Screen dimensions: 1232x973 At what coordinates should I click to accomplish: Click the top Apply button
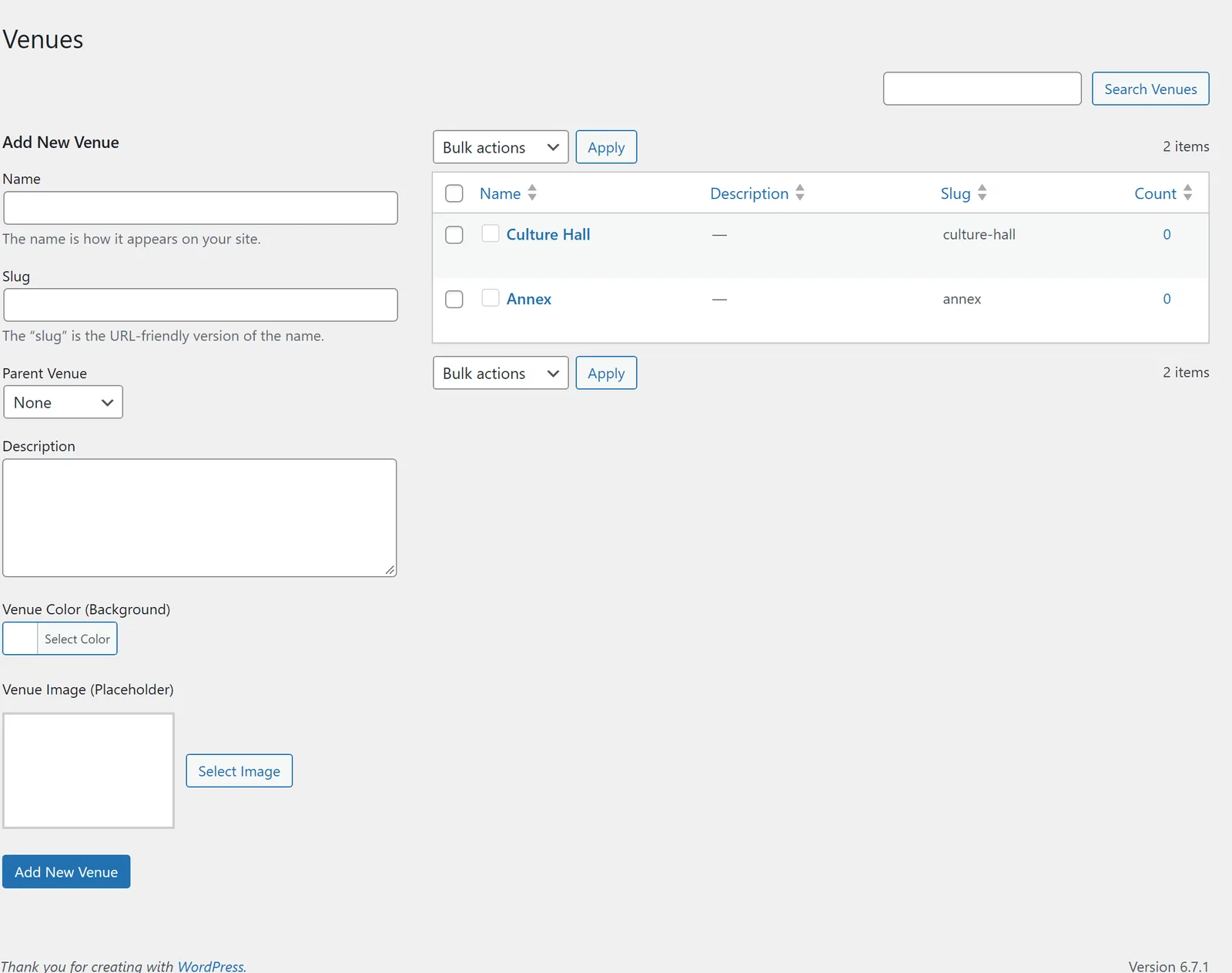pos(606,147)
